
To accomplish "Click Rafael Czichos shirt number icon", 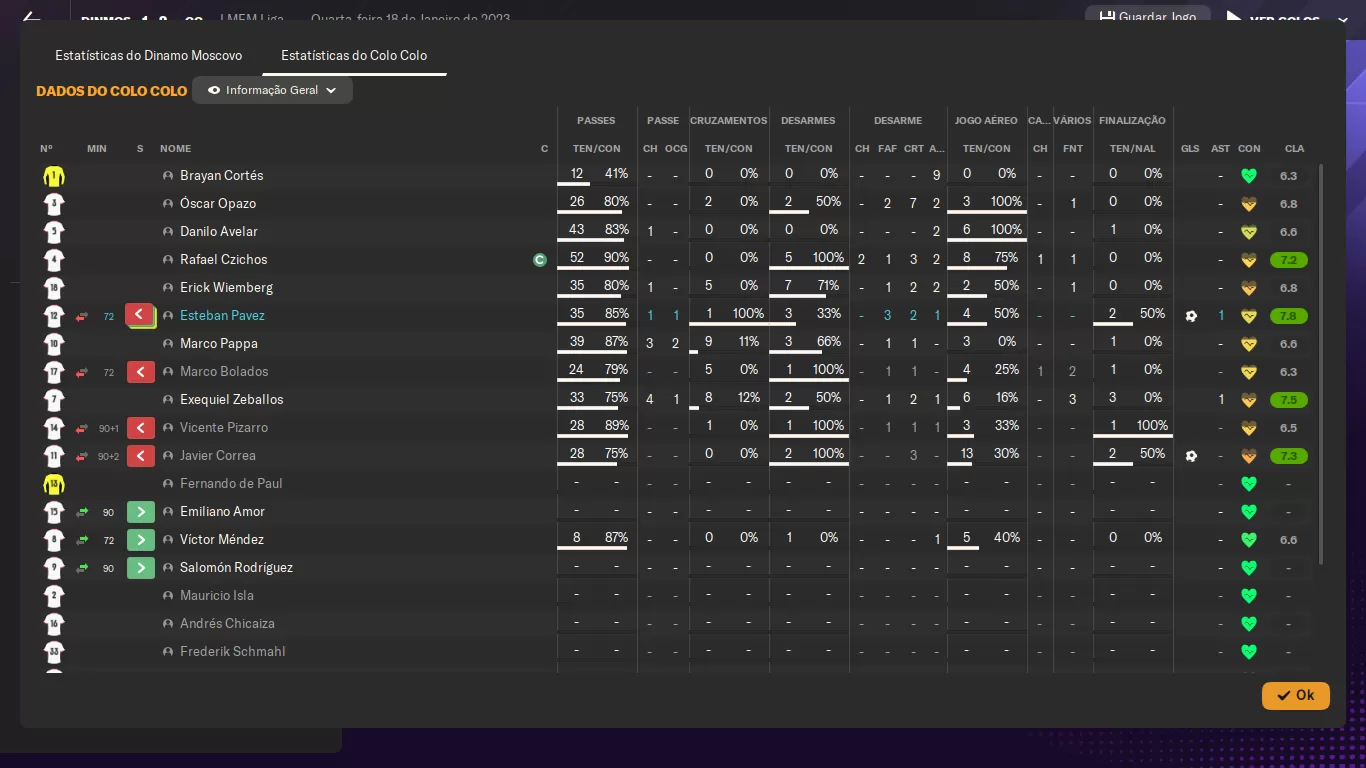I will 54,260.
